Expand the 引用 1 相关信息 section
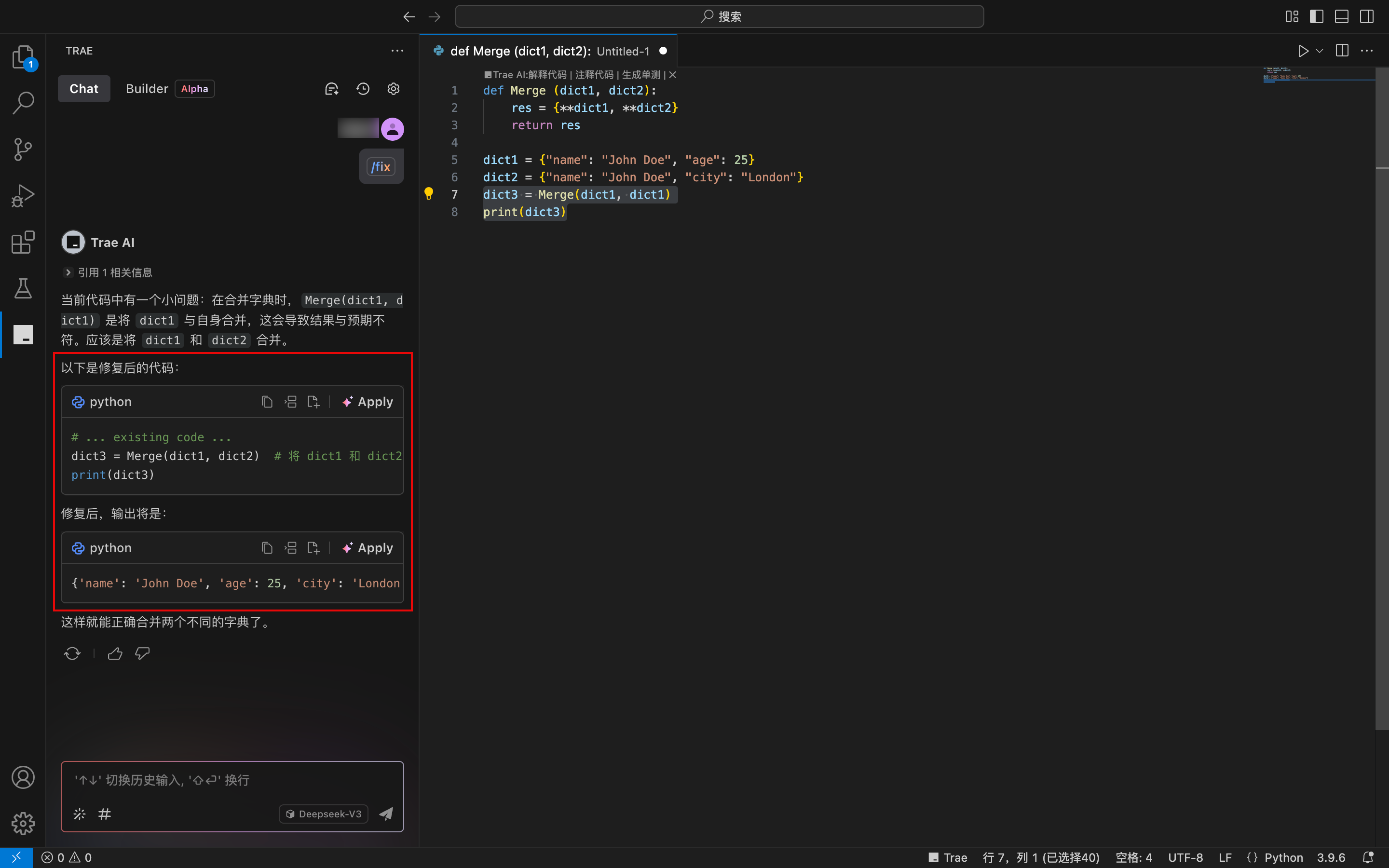This screenshot has height=868, width=1389. (x=108, y=272)
